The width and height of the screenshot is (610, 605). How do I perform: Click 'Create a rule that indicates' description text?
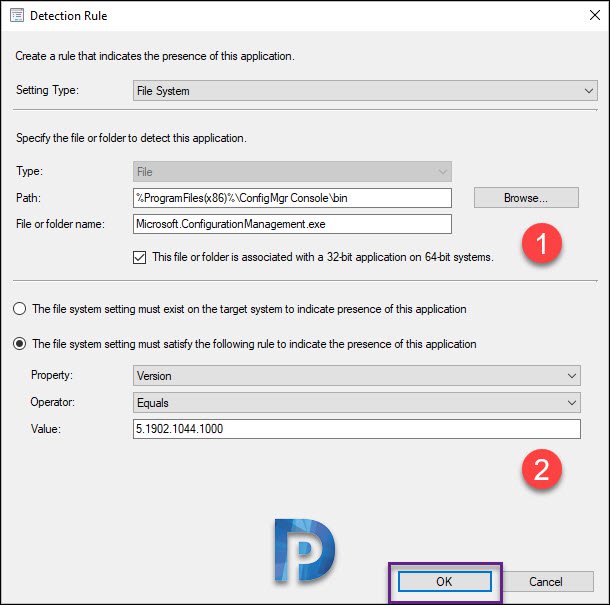155,56
